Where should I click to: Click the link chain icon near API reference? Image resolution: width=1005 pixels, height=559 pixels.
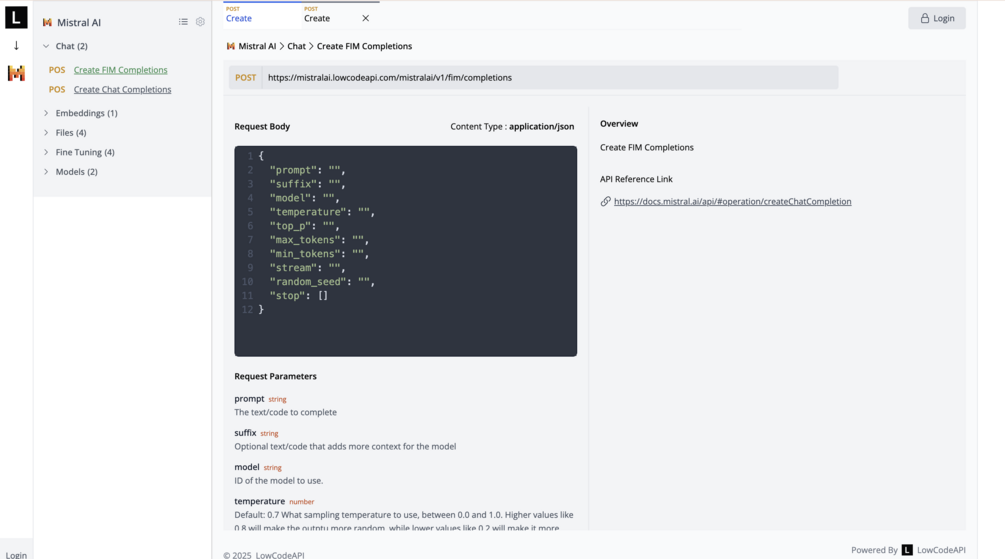point(605,202)
